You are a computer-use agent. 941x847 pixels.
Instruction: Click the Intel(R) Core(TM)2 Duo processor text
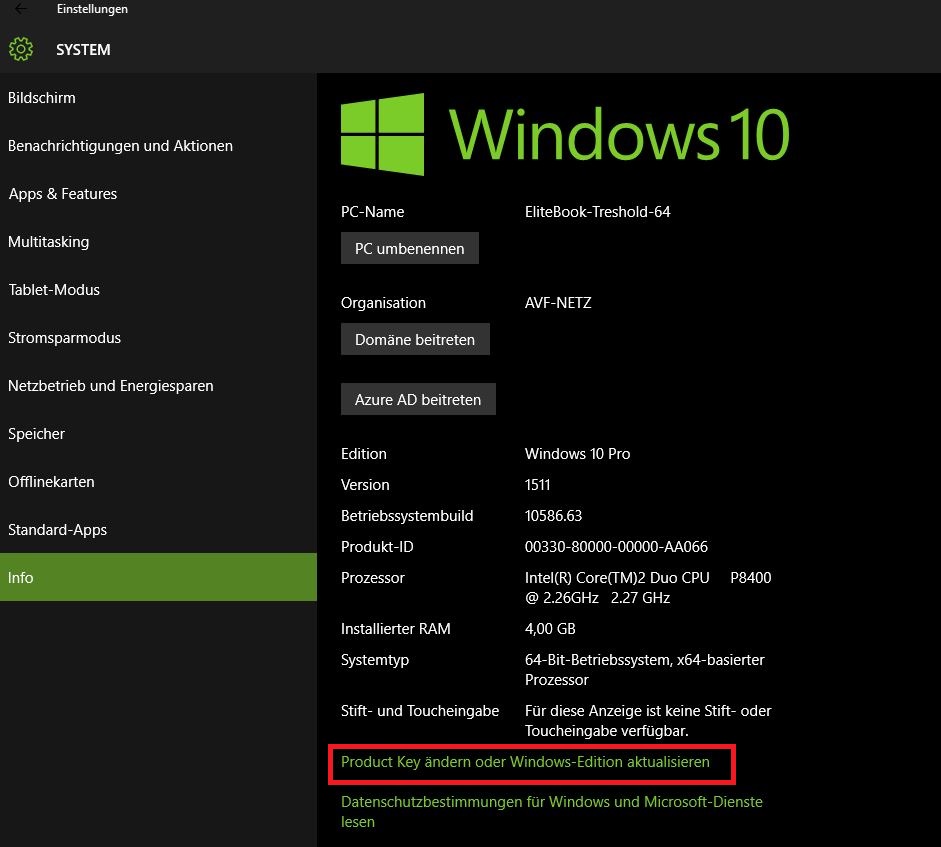coord(648,588)
